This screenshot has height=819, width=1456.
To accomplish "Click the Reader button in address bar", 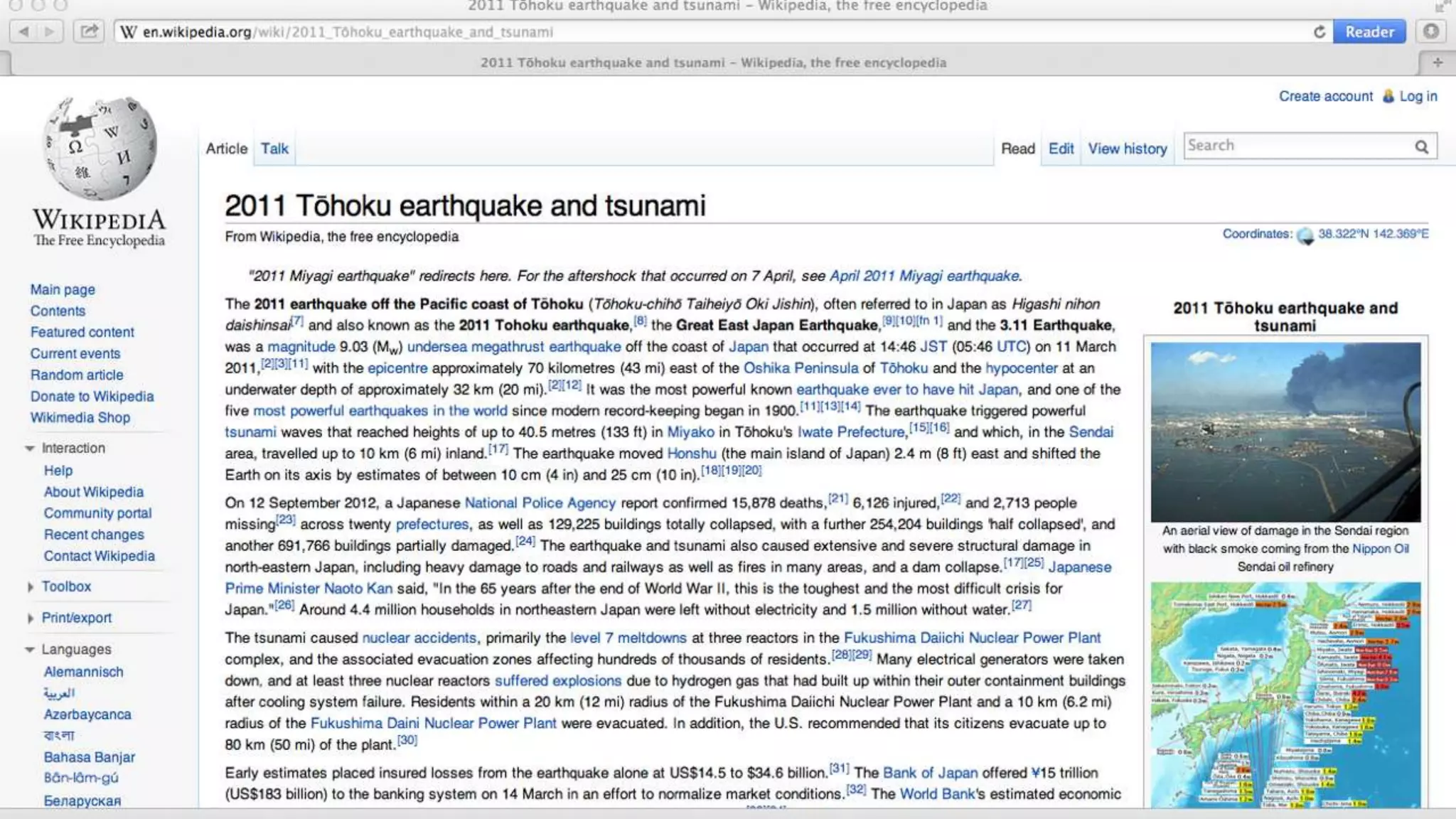I will [1369, 31].
